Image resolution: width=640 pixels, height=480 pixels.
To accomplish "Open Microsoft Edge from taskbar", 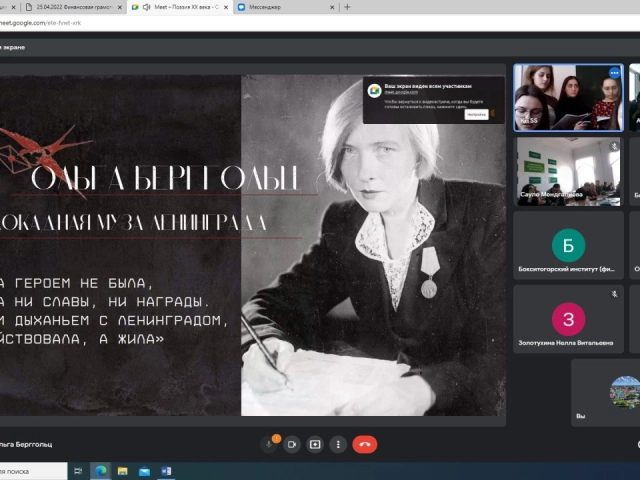I will (100, 471).
